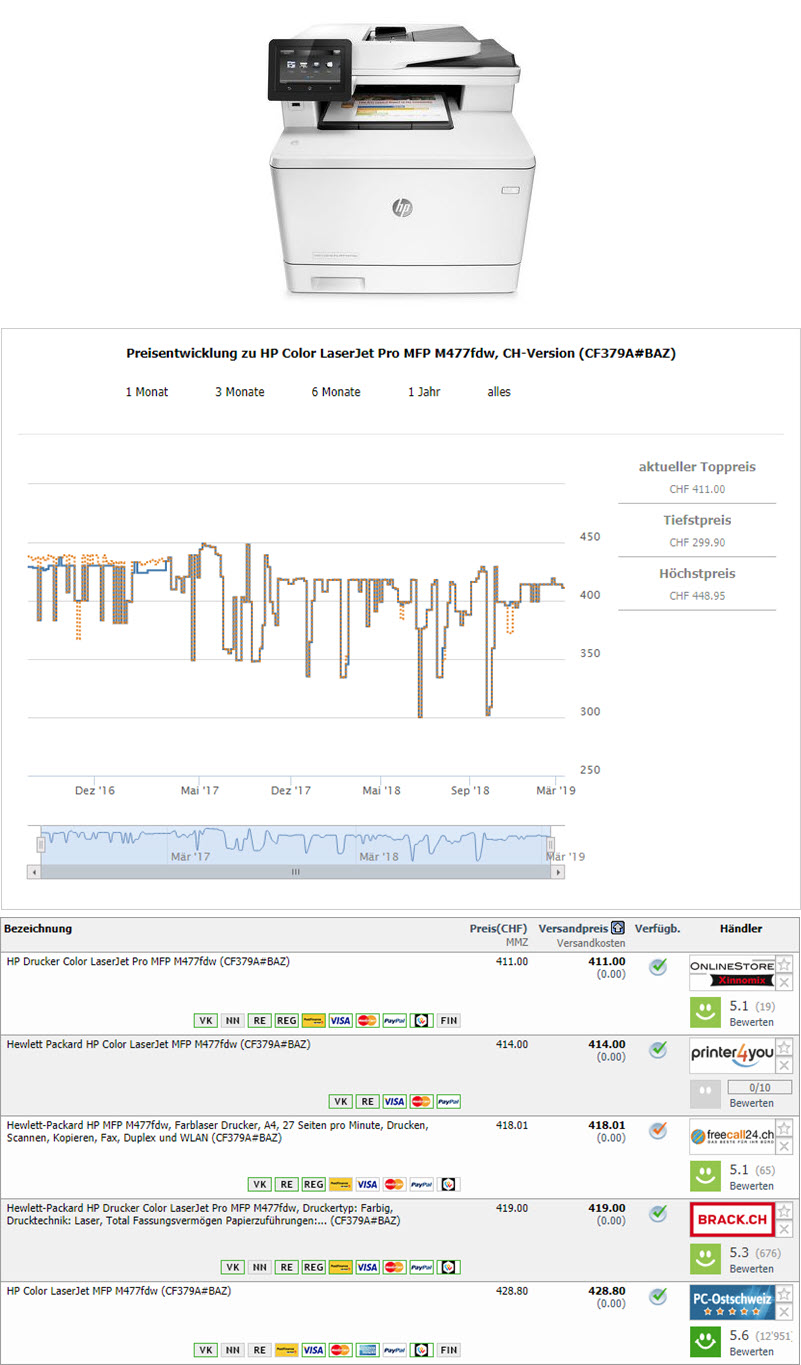
Task: Open the HP Drucker Color LaserJet offer at 411.00
Action: [x=148, y=961]
